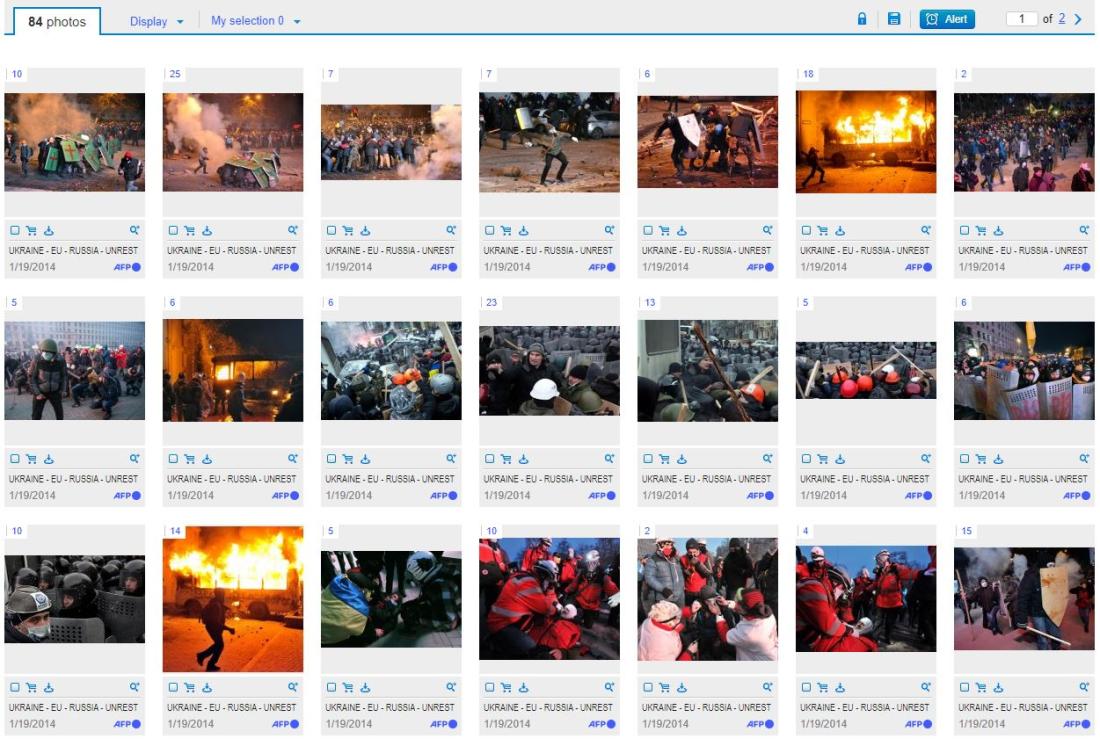Open the lock icon in the top bar

click(x=861, y=19)
